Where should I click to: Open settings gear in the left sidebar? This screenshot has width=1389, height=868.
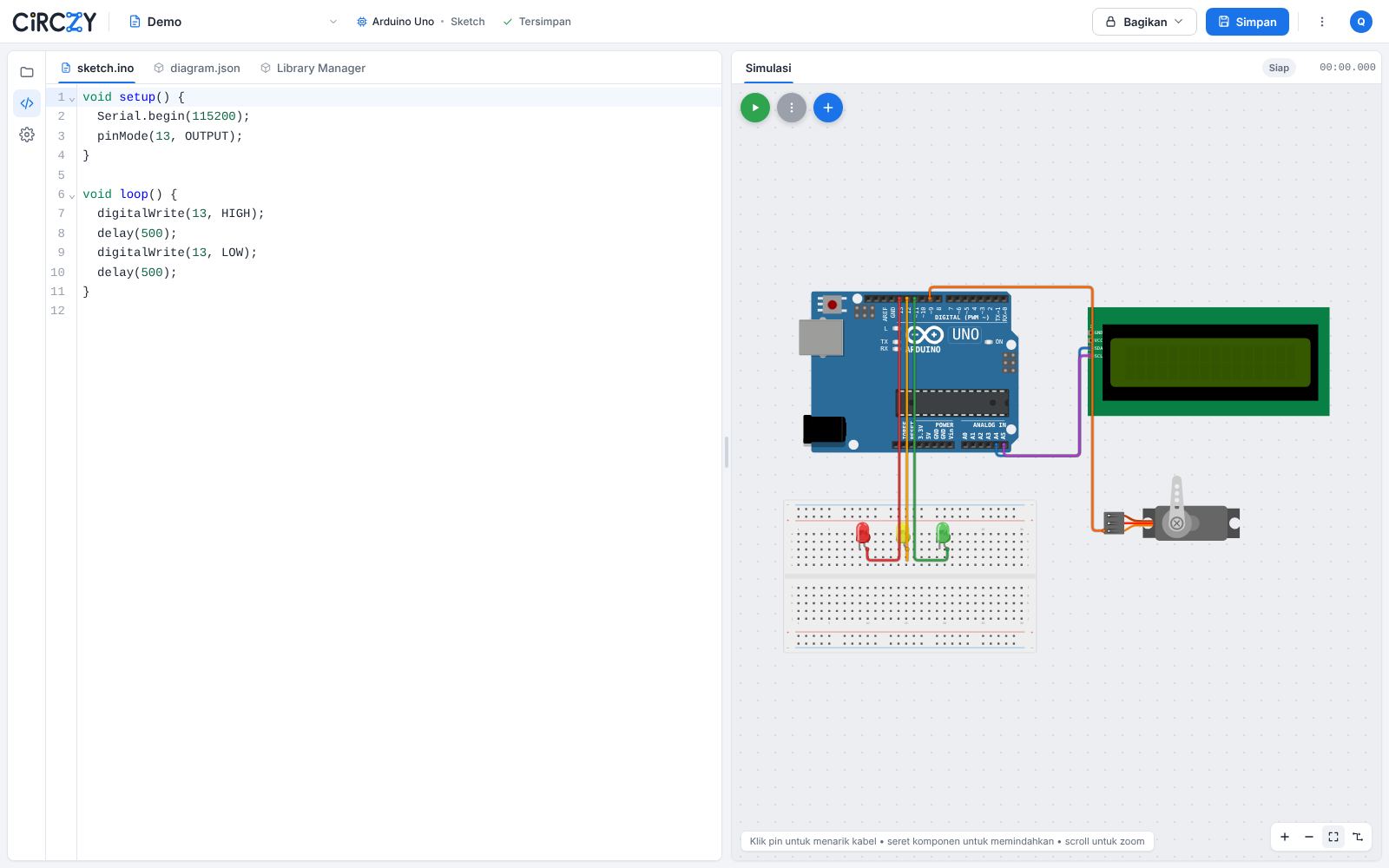(x=27, y=135)
